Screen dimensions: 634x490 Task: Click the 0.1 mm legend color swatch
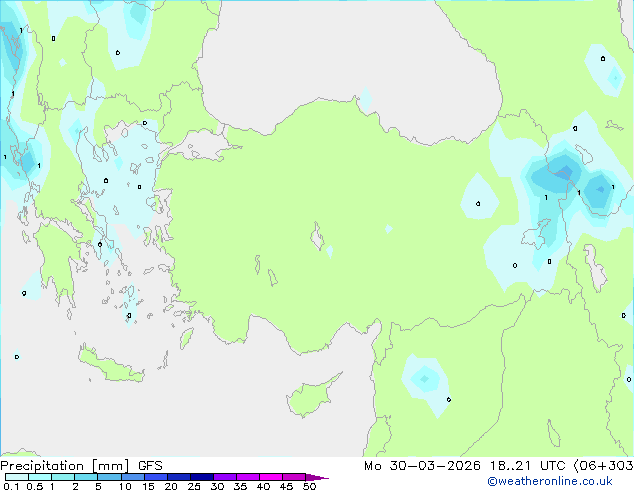(17, 477)
